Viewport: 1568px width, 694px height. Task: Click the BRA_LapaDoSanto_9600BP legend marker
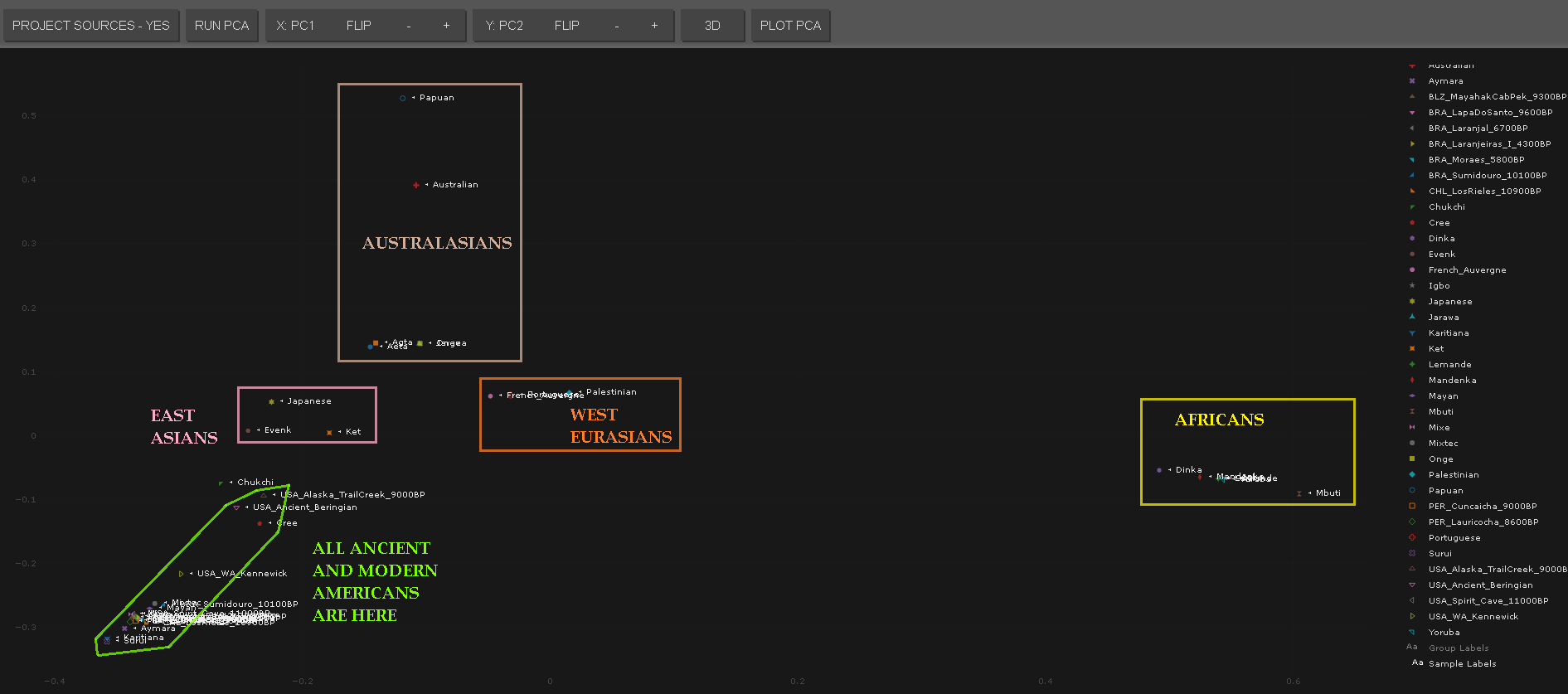pos(1412,113)
